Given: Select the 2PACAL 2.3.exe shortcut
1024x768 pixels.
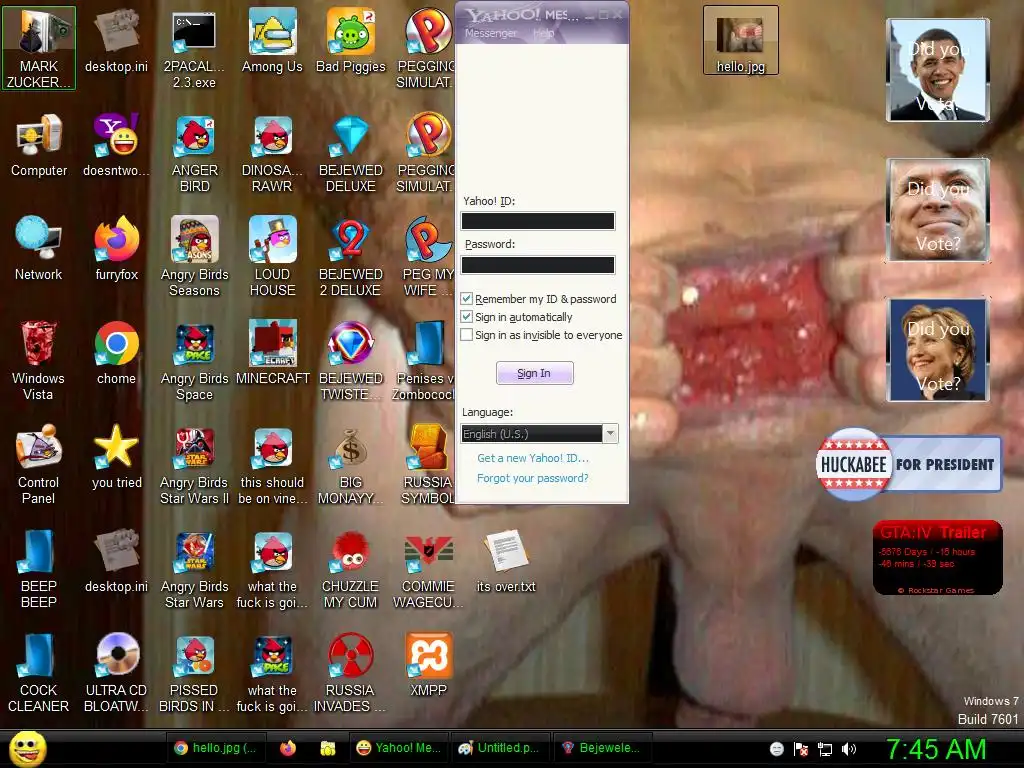Looking at the screenshot, I should [195, 50].
